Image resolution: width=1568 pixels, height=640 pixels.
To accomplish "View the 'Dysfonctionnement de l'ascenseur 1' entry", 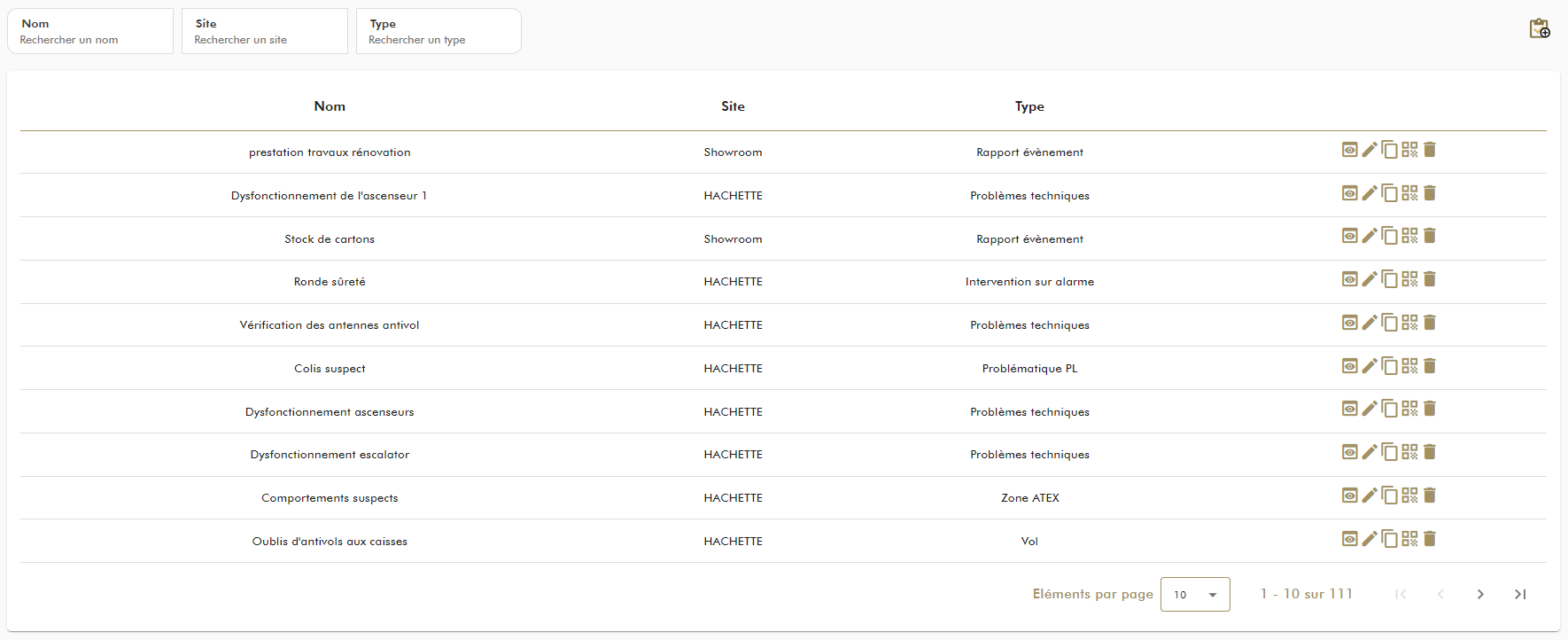I will 1349,193.
